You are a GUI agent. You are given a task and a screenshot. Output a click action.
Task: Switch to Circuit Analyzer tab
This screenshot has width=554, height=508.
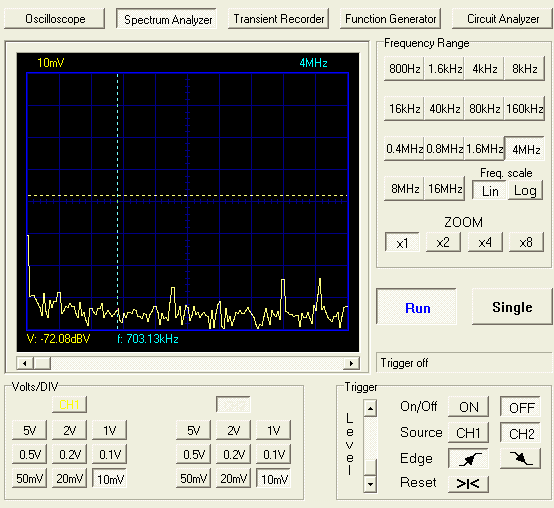coord(502,19)
